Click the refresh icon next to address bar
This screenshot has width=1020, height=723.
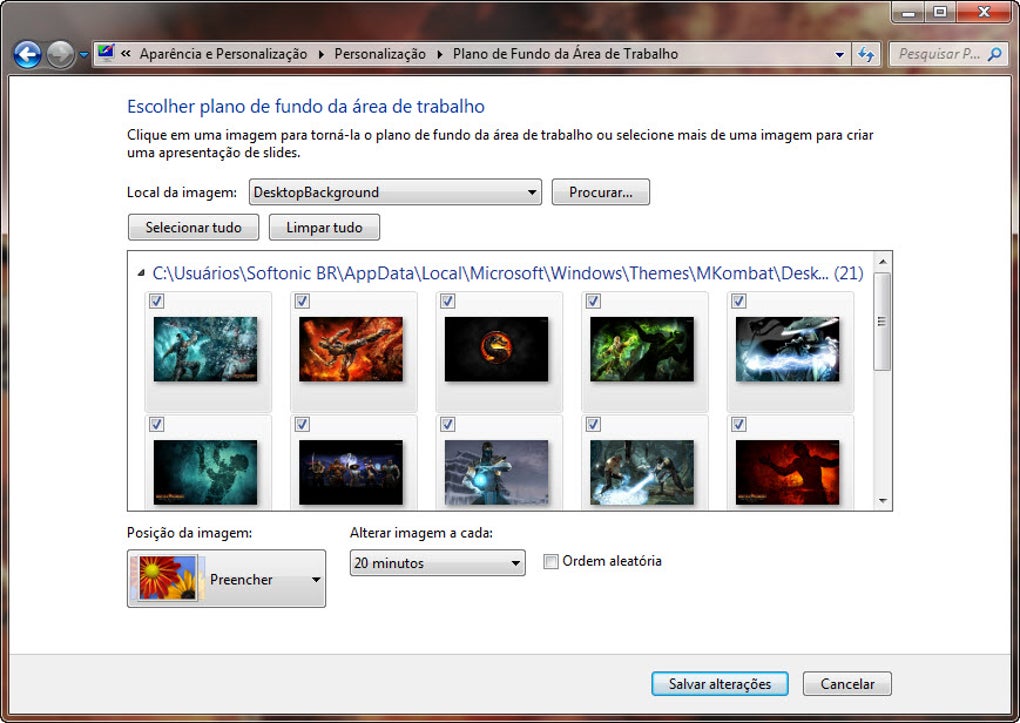tap(866, 55)
